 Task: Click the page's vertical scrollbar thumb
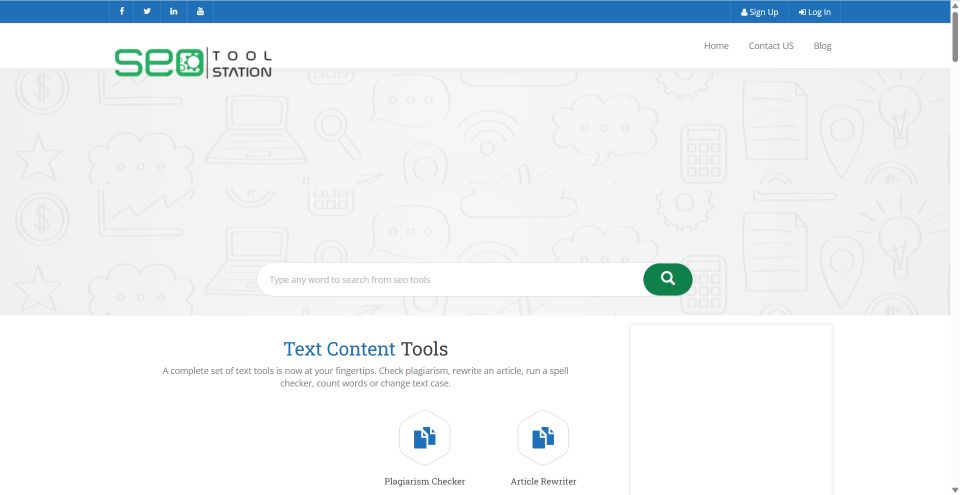[954, 36]
